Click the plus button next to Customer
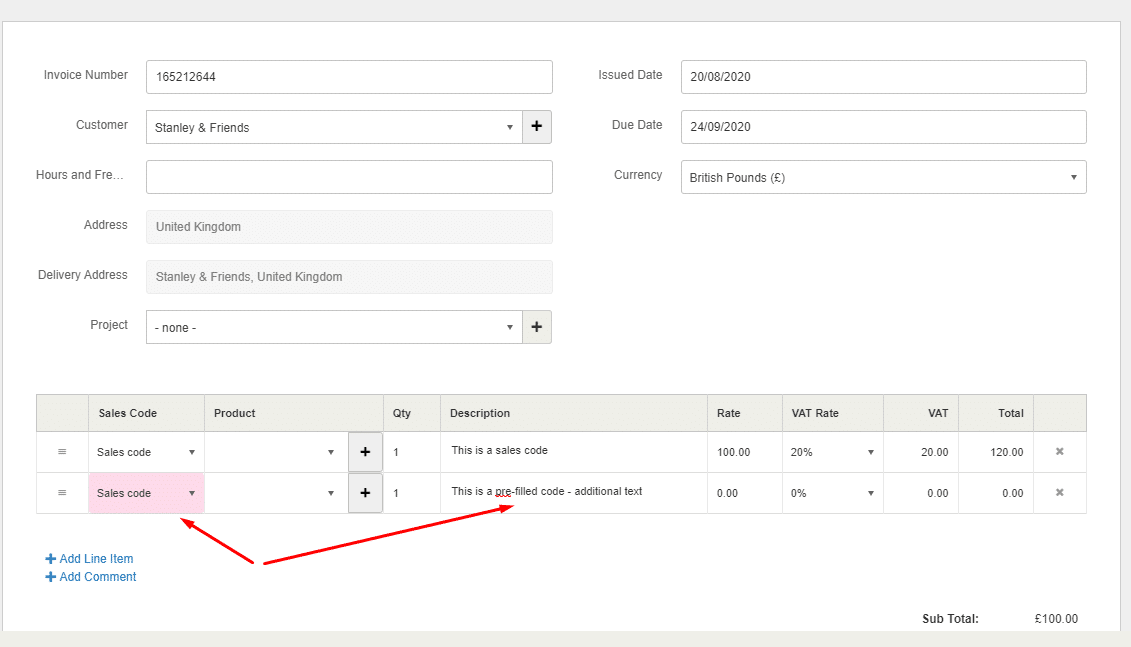 [537, 127]
